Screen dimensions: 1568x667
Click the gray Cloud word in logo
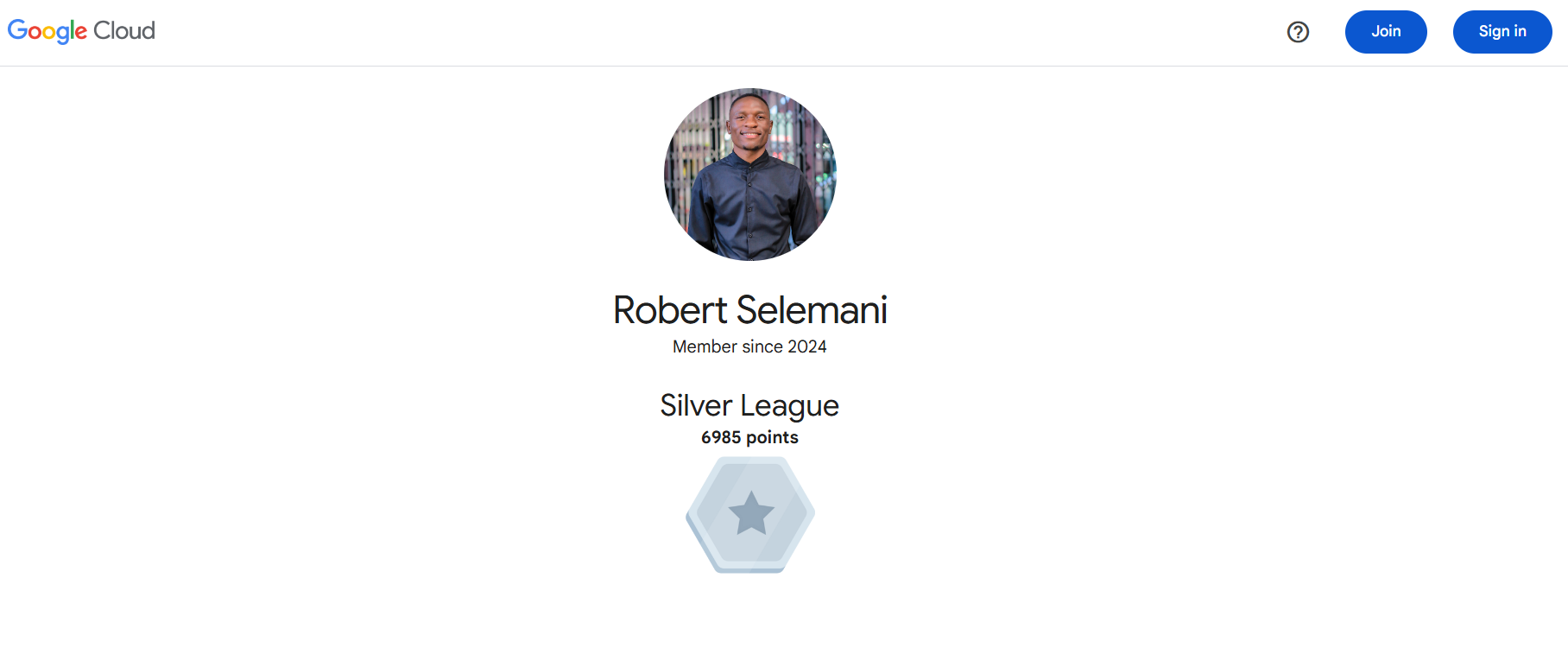(x=124, y=31)
